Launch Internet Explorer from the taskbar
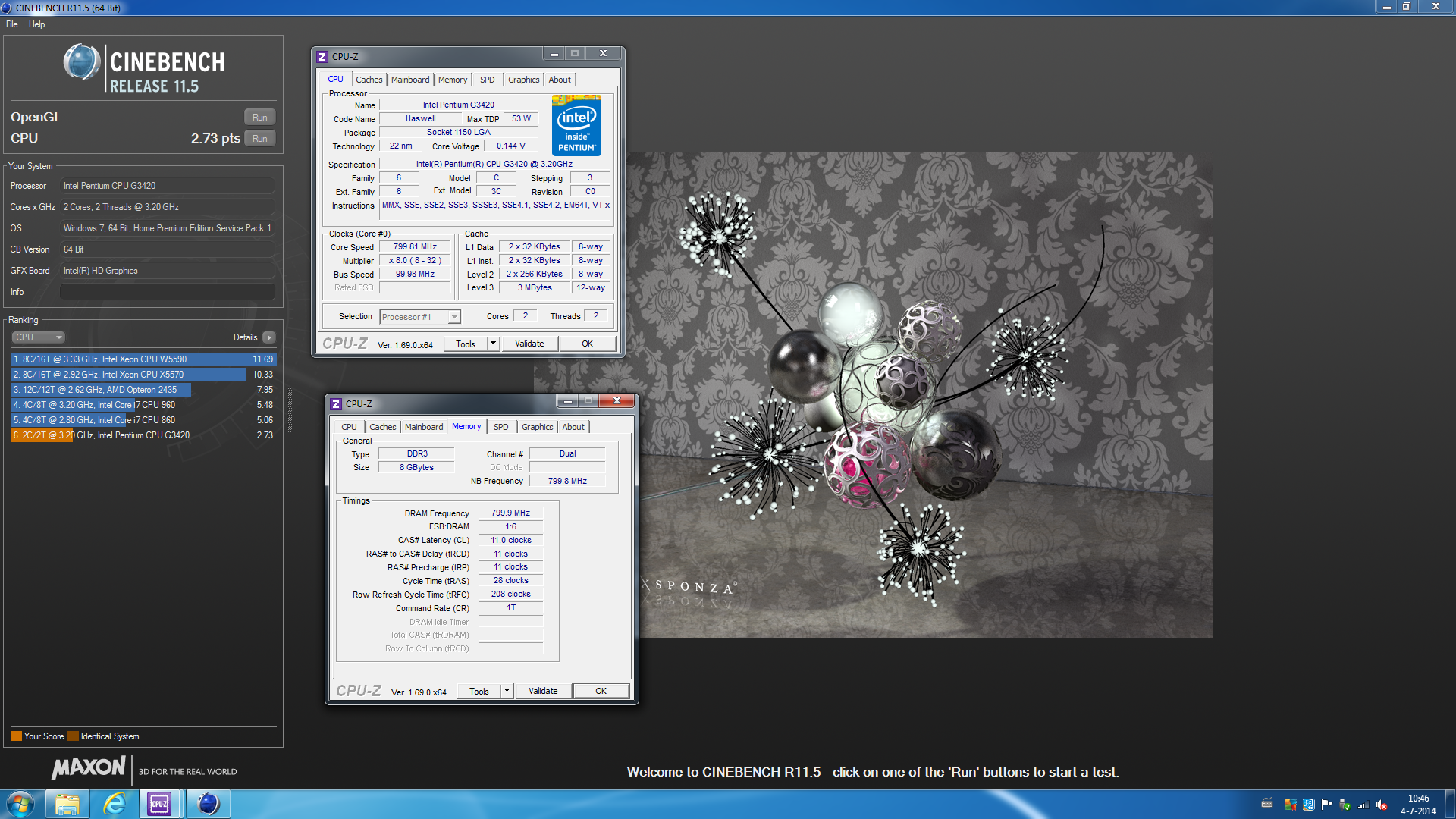This screenshot has height=819, width=1456. (115, 804)
